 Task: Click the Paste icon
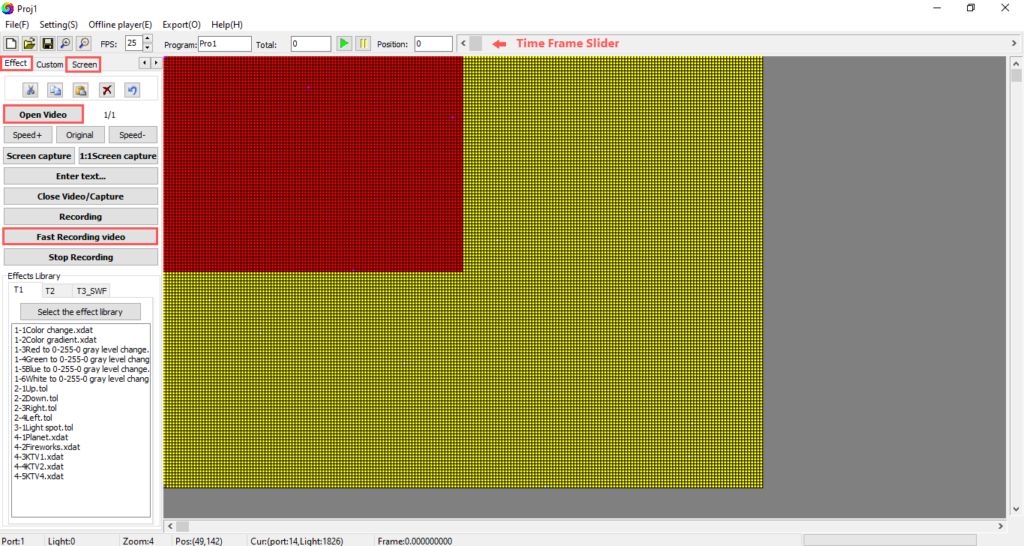pos(81,90)
